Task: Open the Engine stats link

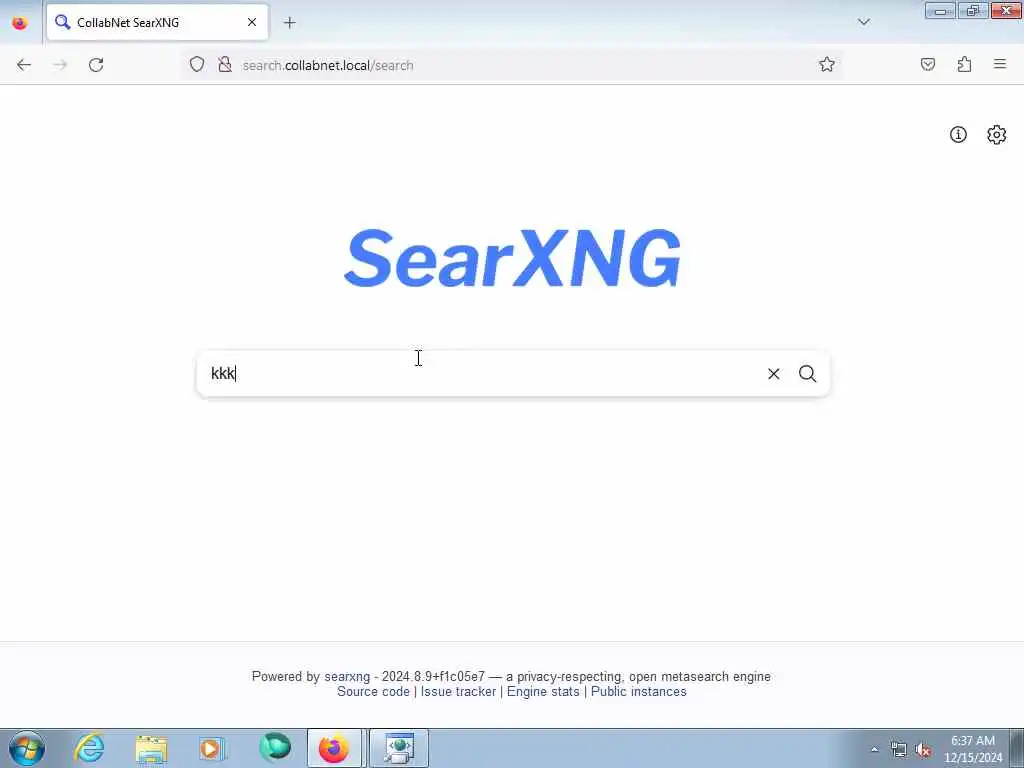Action: 543,692
